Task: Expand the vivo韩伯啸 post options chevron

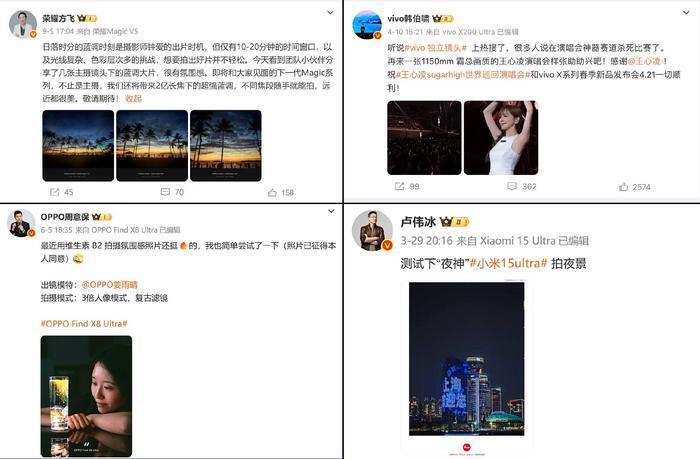Action: coord(686,13)
